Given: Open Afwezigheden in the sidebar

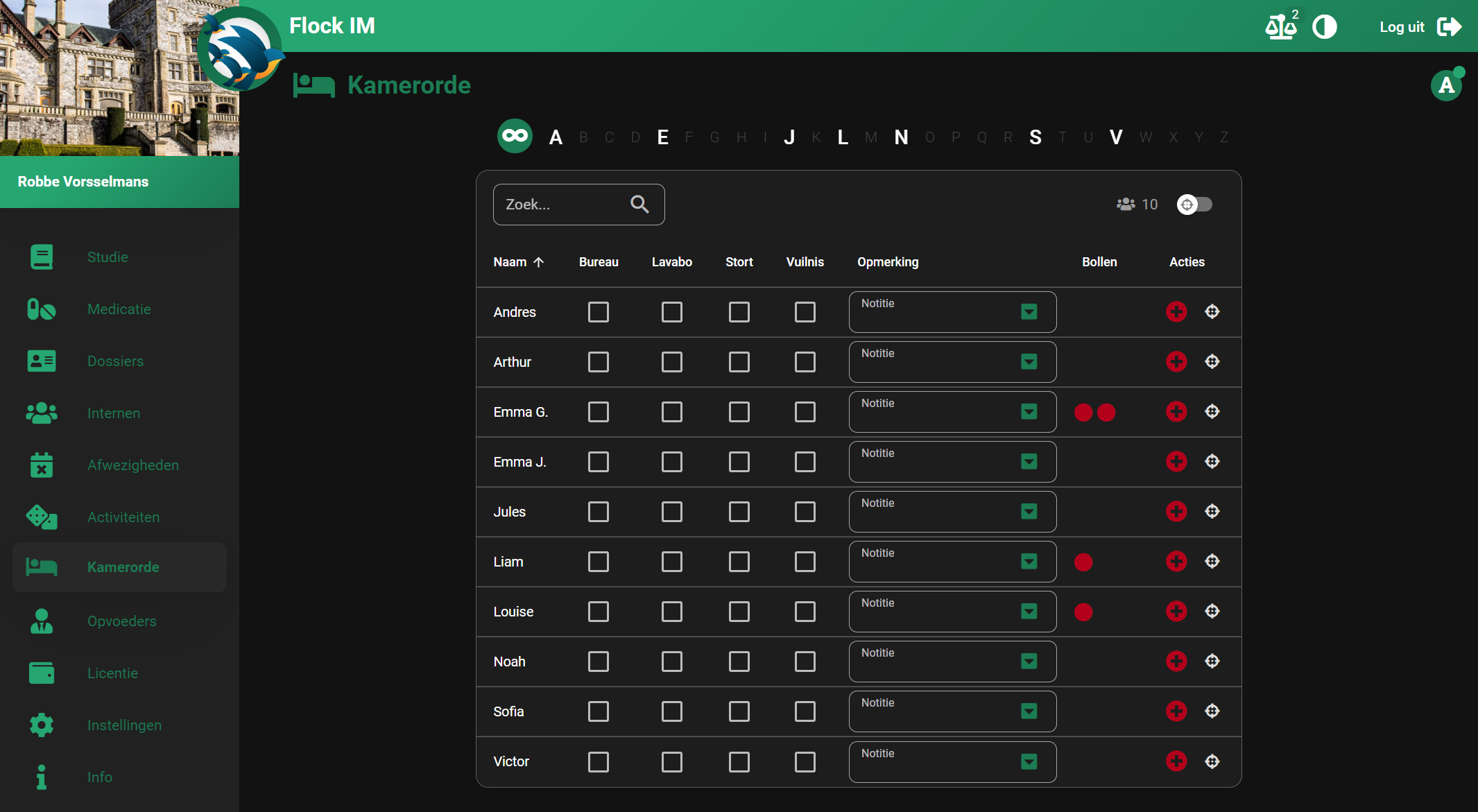Looking at the screenshot, I should click(132, 465).
